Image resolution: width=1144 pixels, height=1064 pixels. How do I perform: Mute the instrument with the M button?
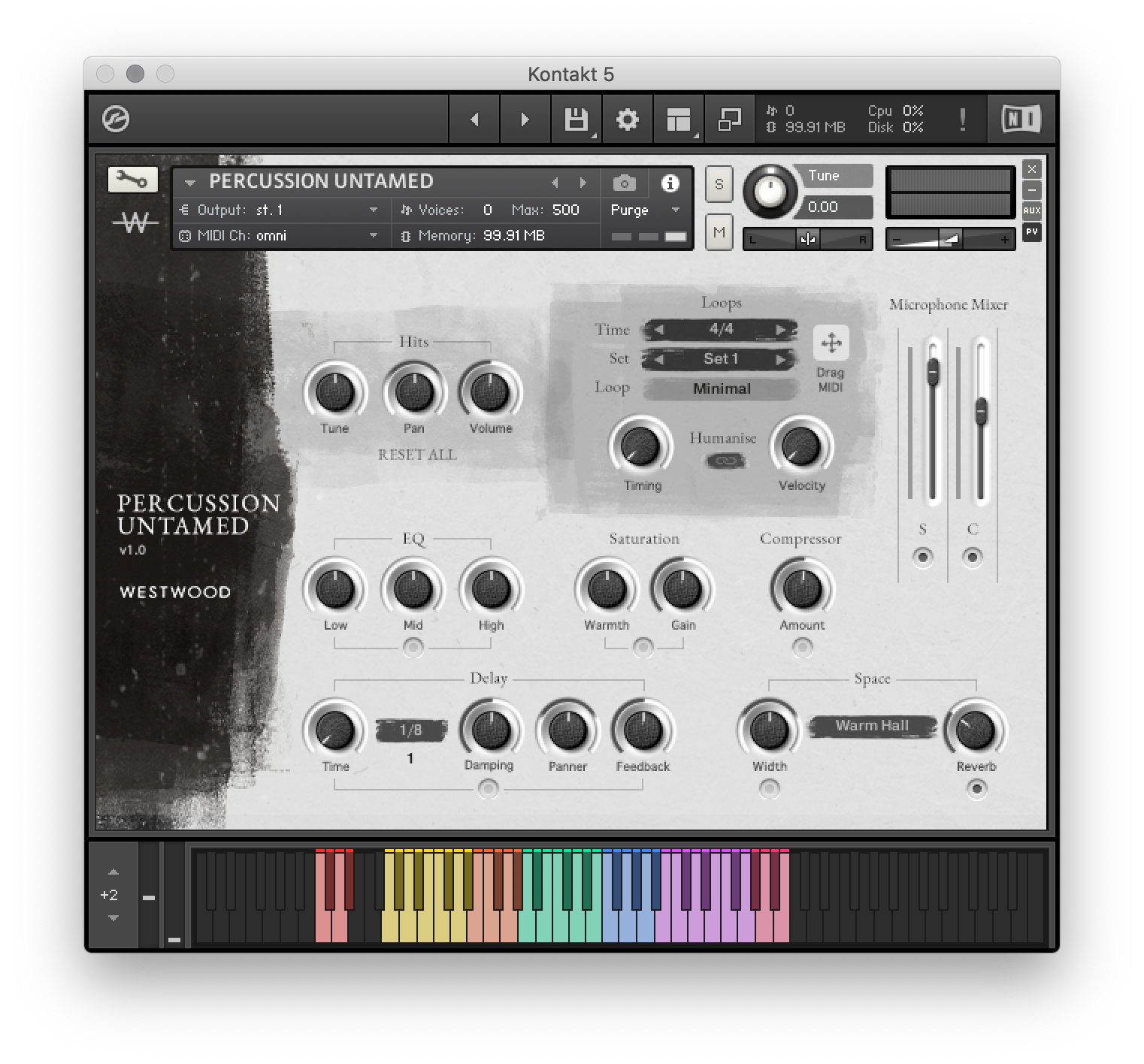click(x=719, y=233)
